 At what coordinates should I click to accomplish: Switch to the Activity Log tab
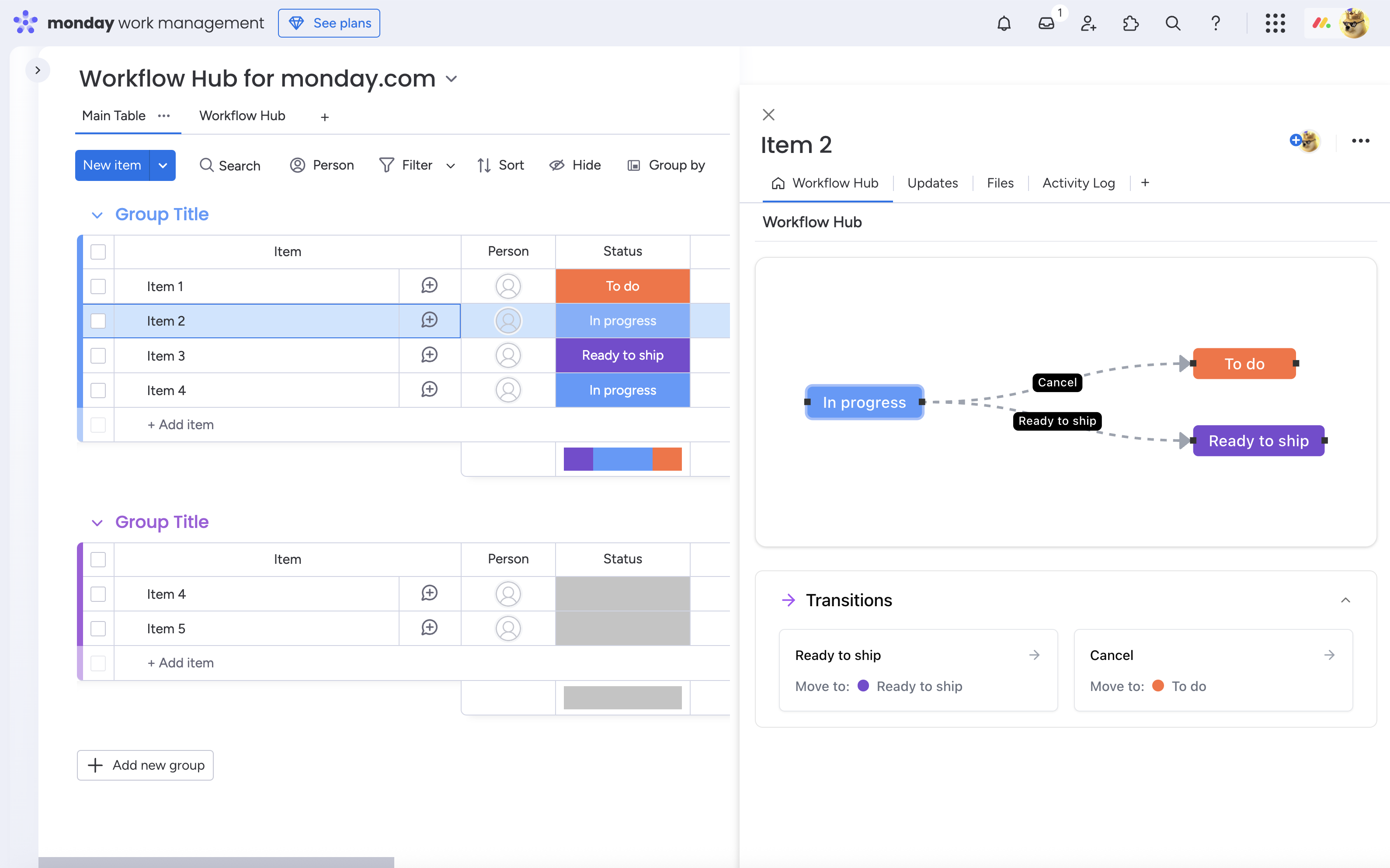[1078, 183]
